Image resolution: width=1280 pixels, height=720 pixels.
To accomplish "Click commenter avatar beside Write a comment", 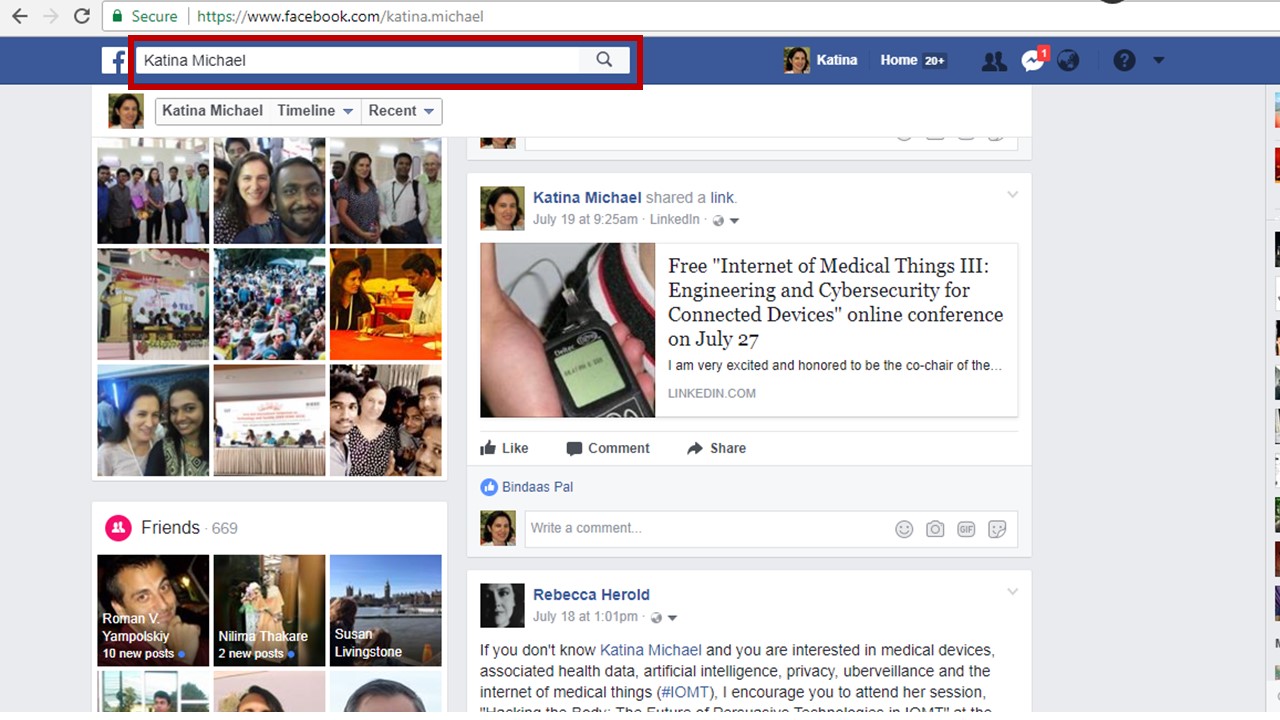I will (x=498, y=528).
